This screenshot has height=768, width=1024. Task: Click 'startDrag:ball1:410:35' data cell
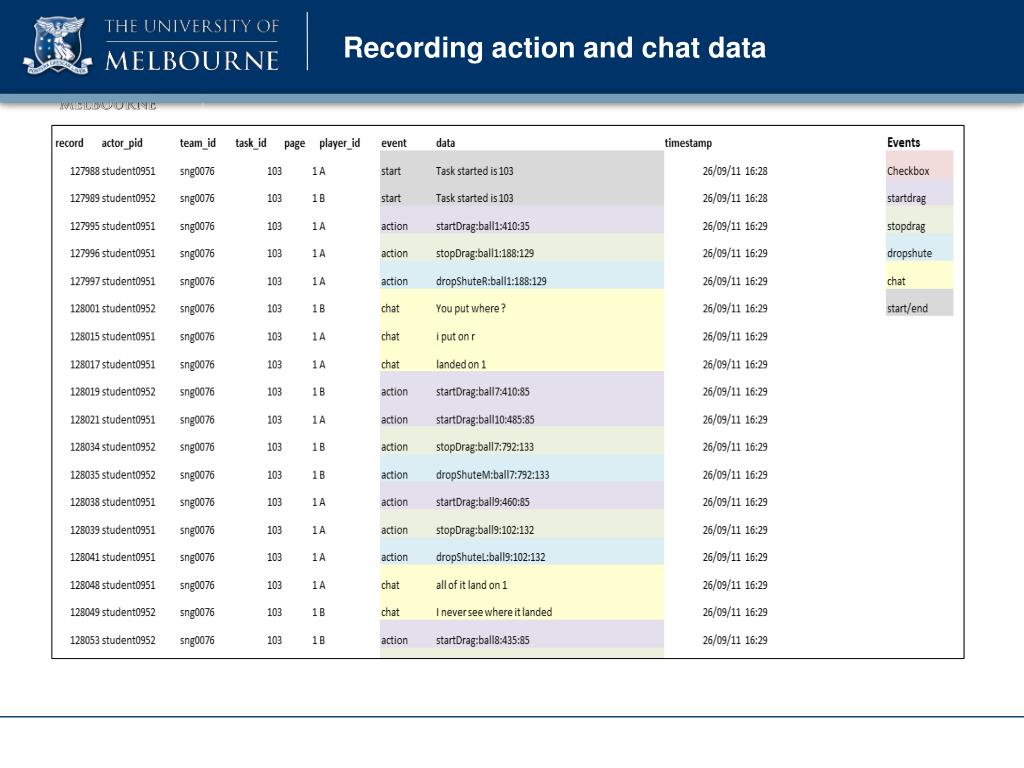pyautogui.click(x=483, y=227)
